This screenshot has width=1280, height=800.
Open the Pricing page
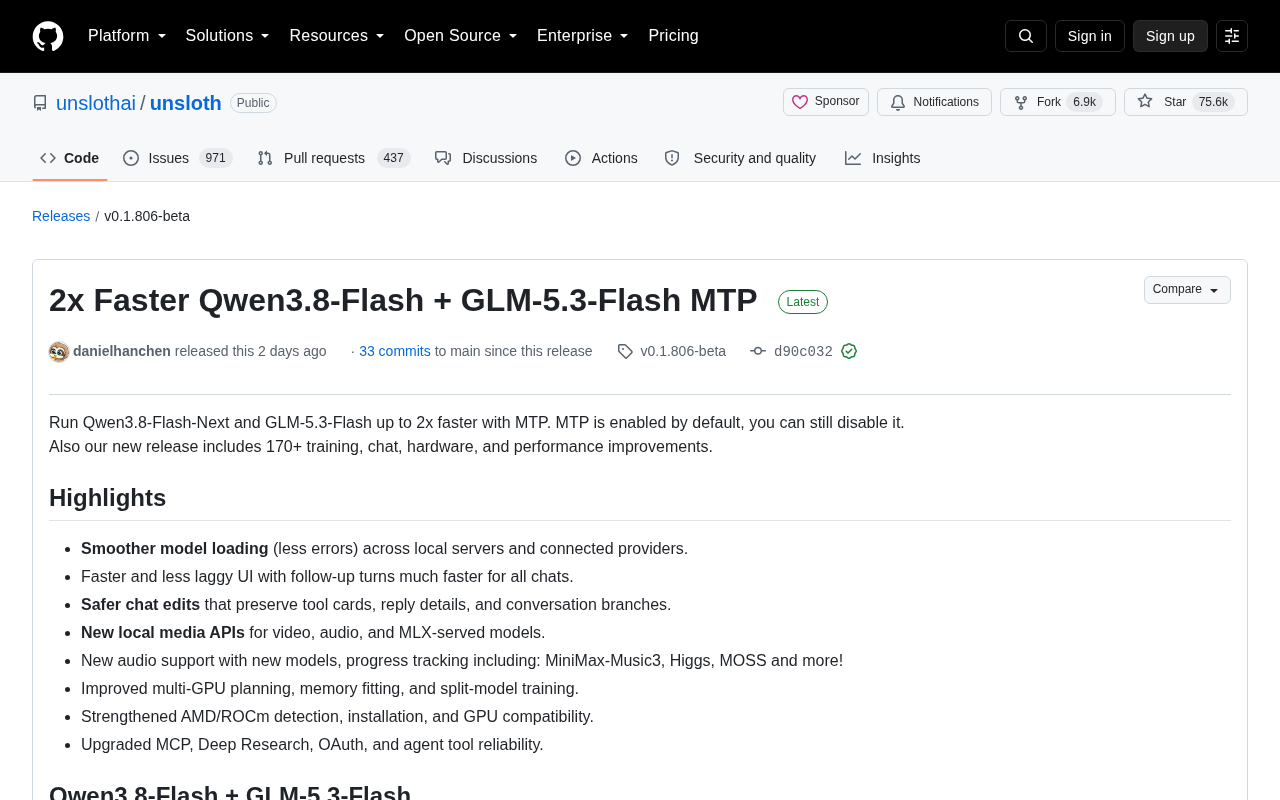pyautogui.click(x=674, y=36)
